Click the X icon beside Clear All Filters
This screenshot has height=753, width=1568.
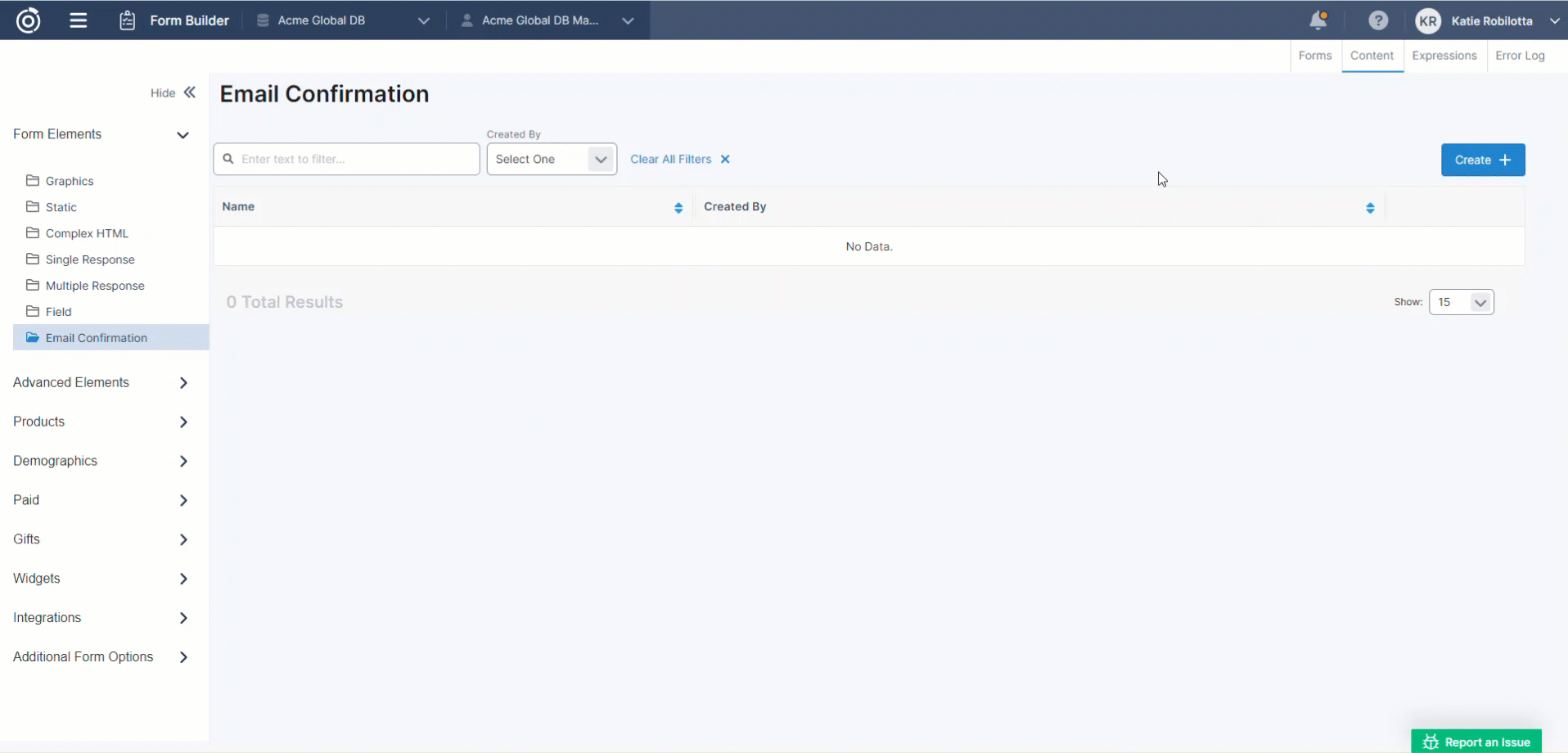(x=725, y=160)
